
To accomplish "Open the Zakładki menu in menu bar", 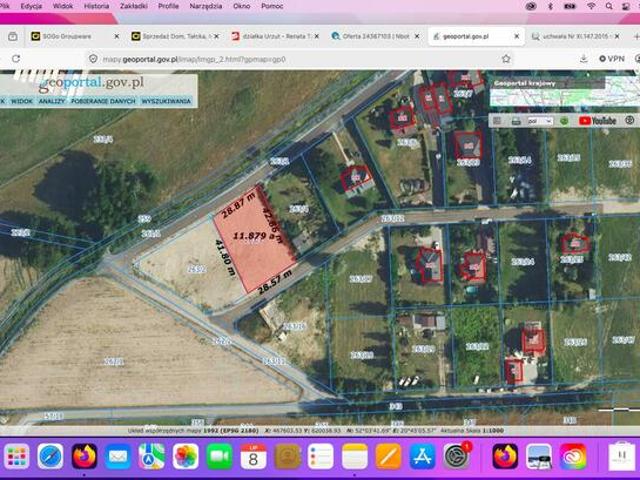I will click(133, 6).
